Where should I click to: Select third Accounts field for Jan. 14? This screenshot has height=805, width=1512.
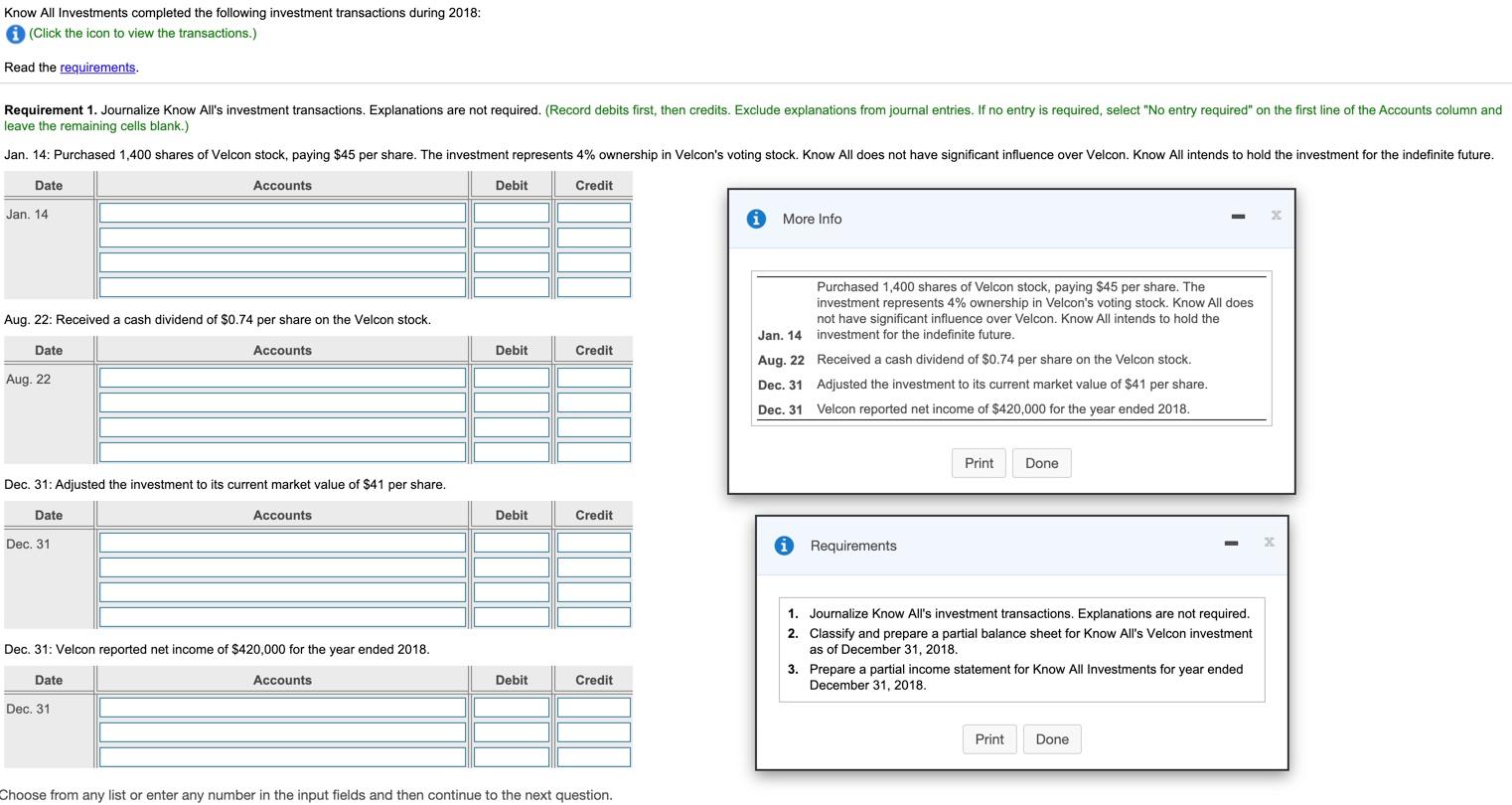[x=282, y=262]
